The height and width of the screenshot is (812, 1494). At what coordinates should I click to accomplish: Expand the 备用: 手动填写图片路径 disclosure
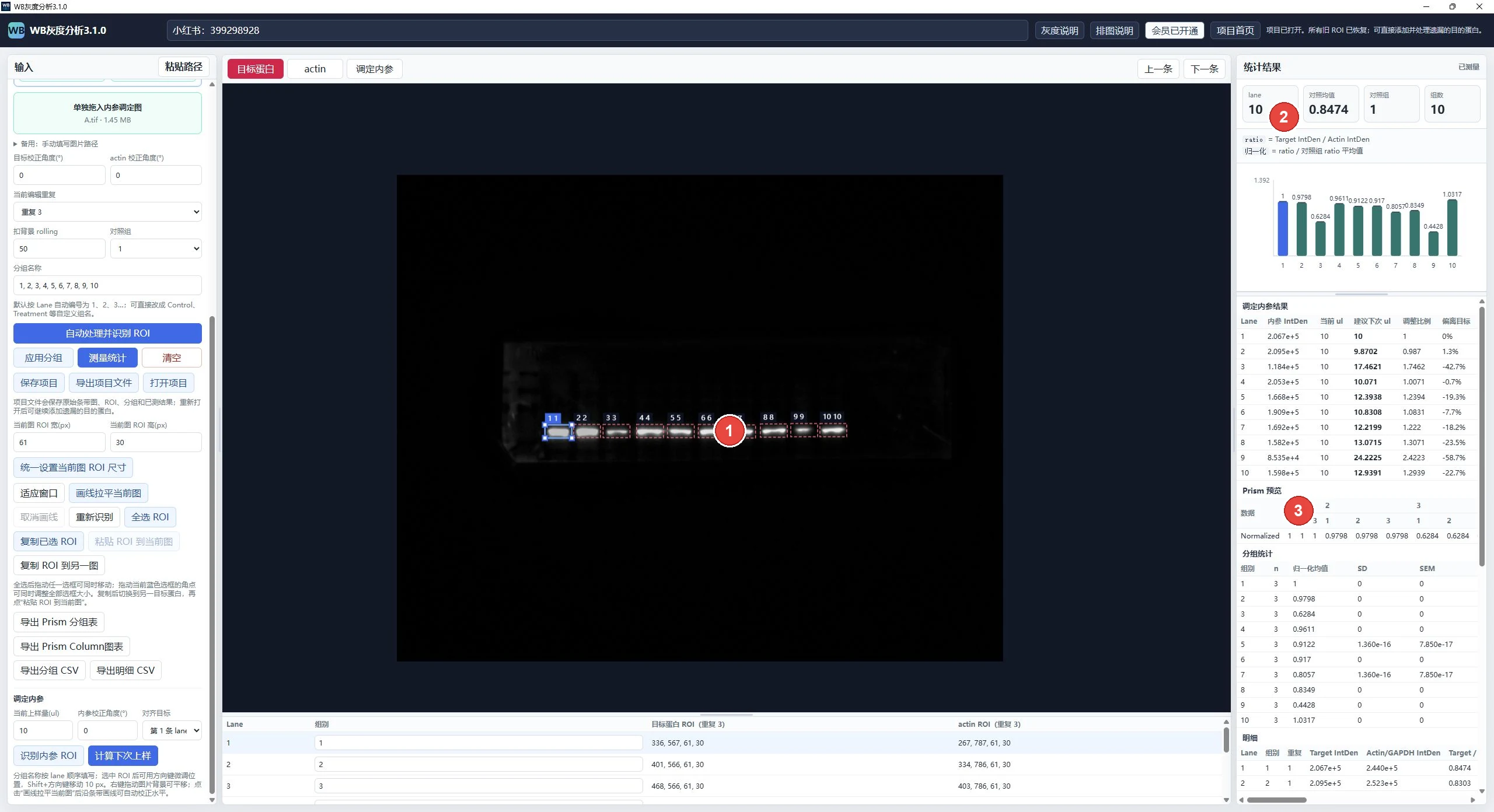(x=56, y=143)
